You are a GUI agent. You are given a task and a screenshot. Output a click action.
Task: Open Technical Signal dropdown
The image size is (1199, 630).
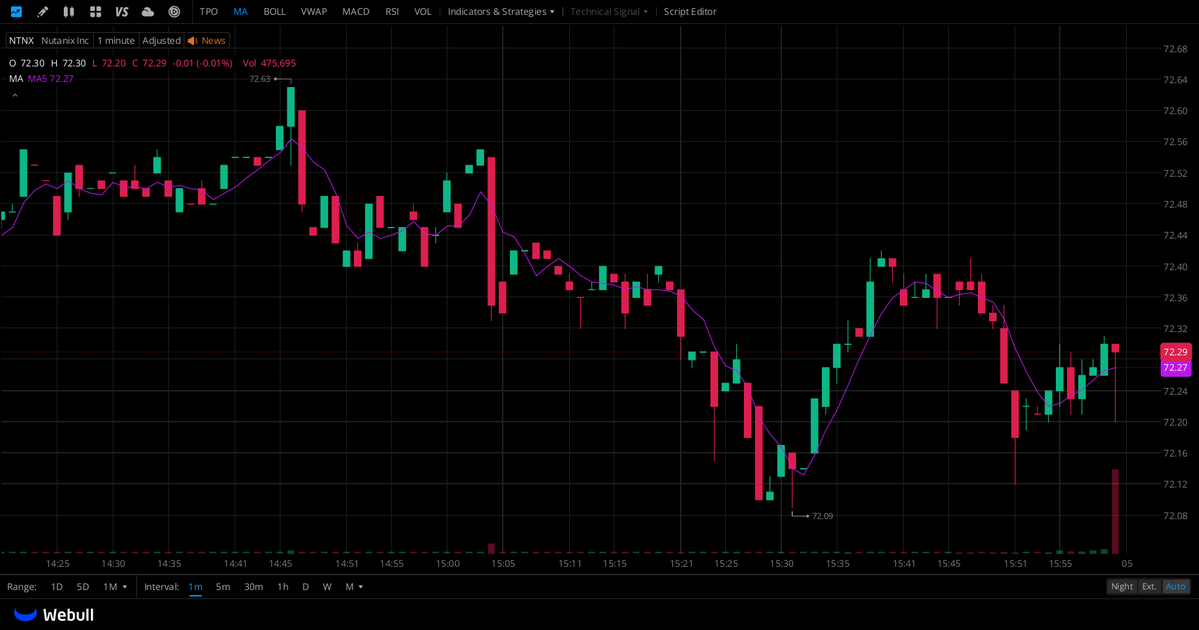[609, 11]
